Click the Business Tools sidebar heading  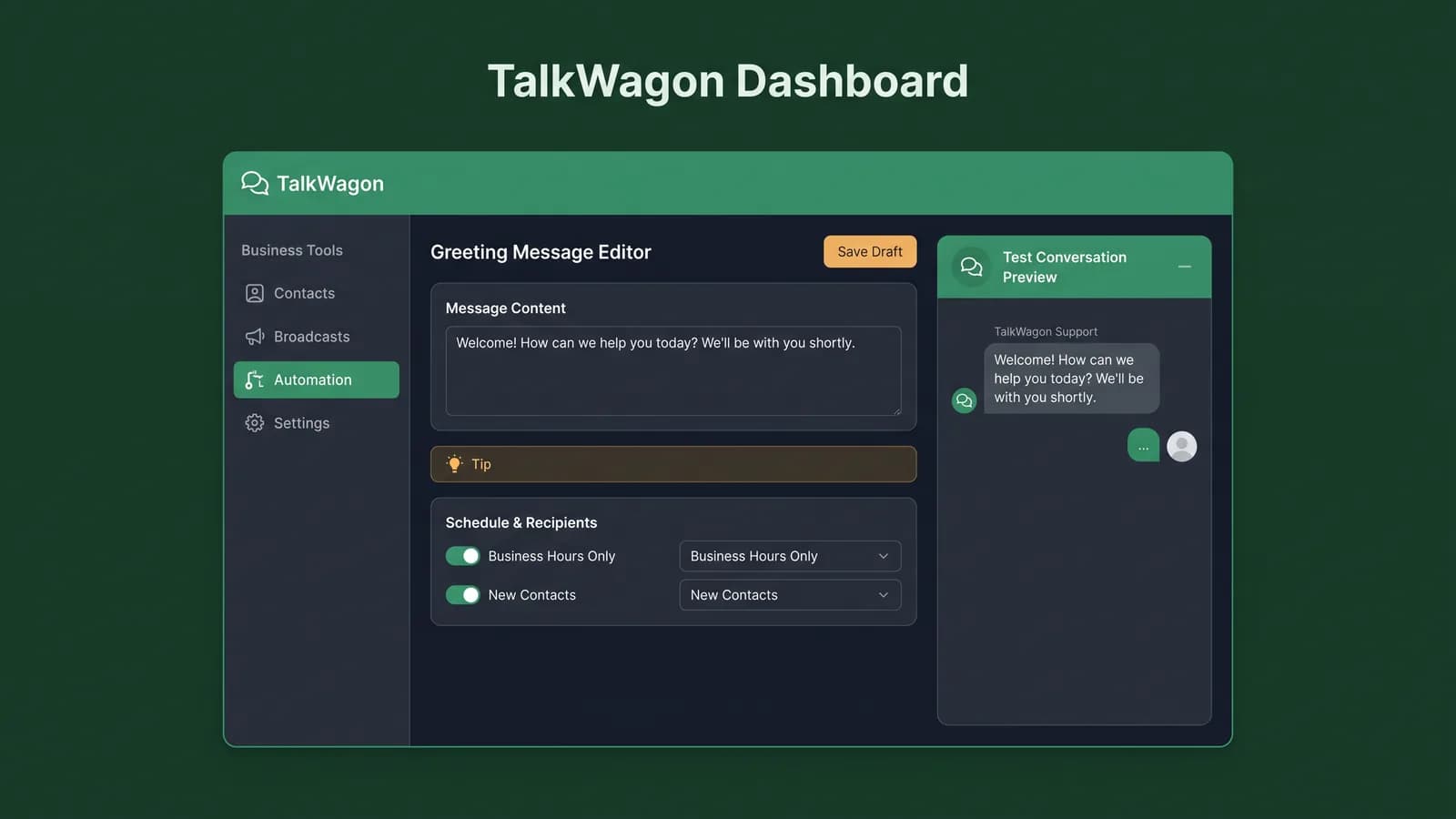tap(292, 250)
